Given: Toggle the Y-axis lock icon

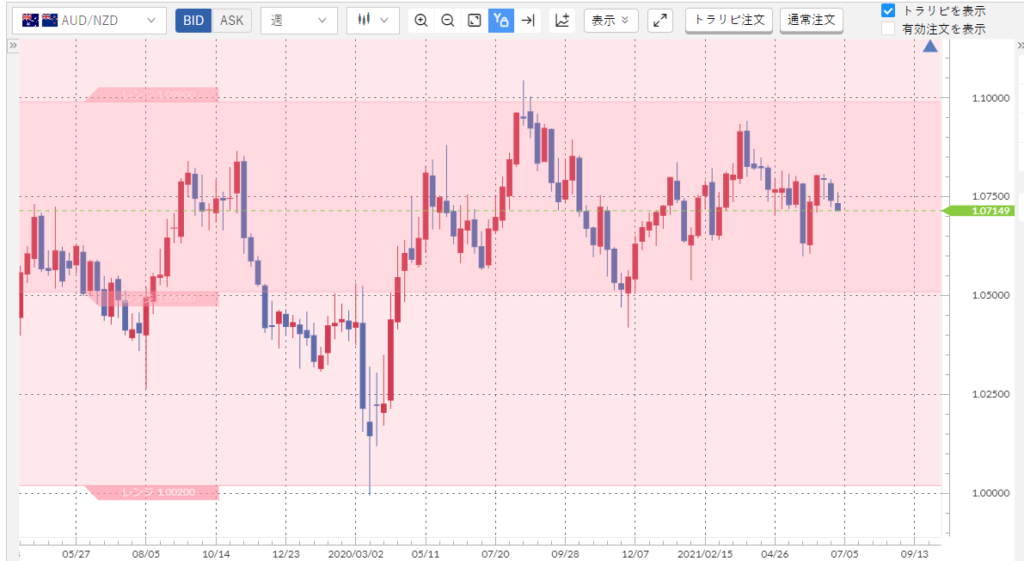Looking at the screenshot, I should coord(502,20).
